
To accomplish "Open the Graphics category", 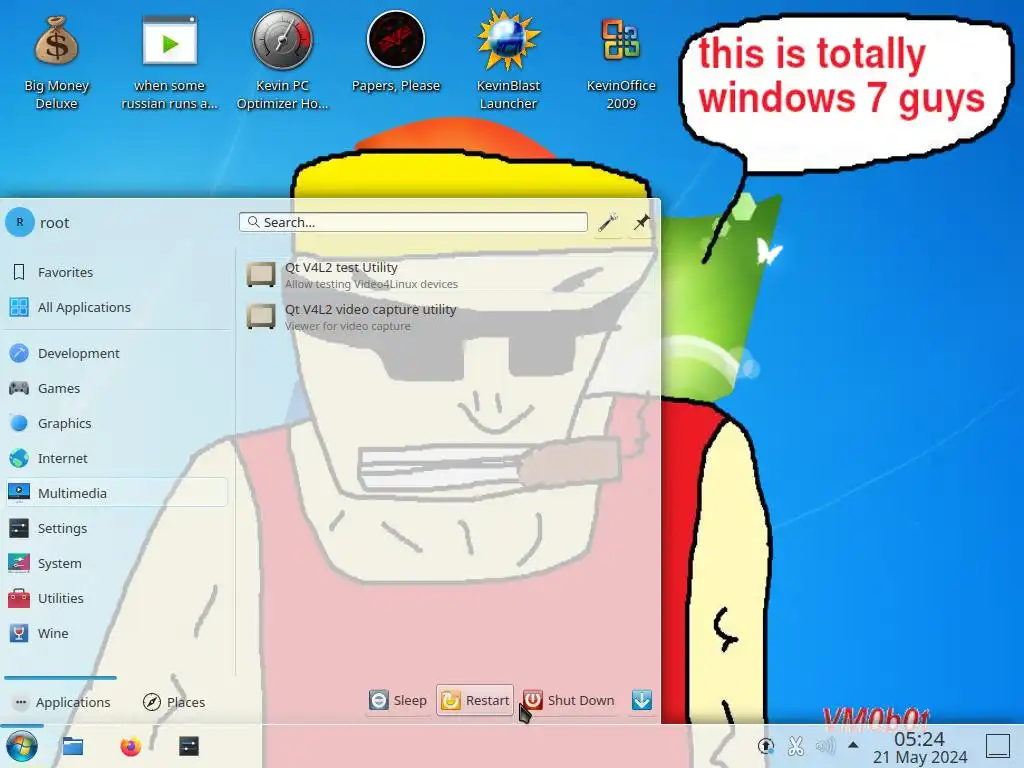I will tap(118, 423).
